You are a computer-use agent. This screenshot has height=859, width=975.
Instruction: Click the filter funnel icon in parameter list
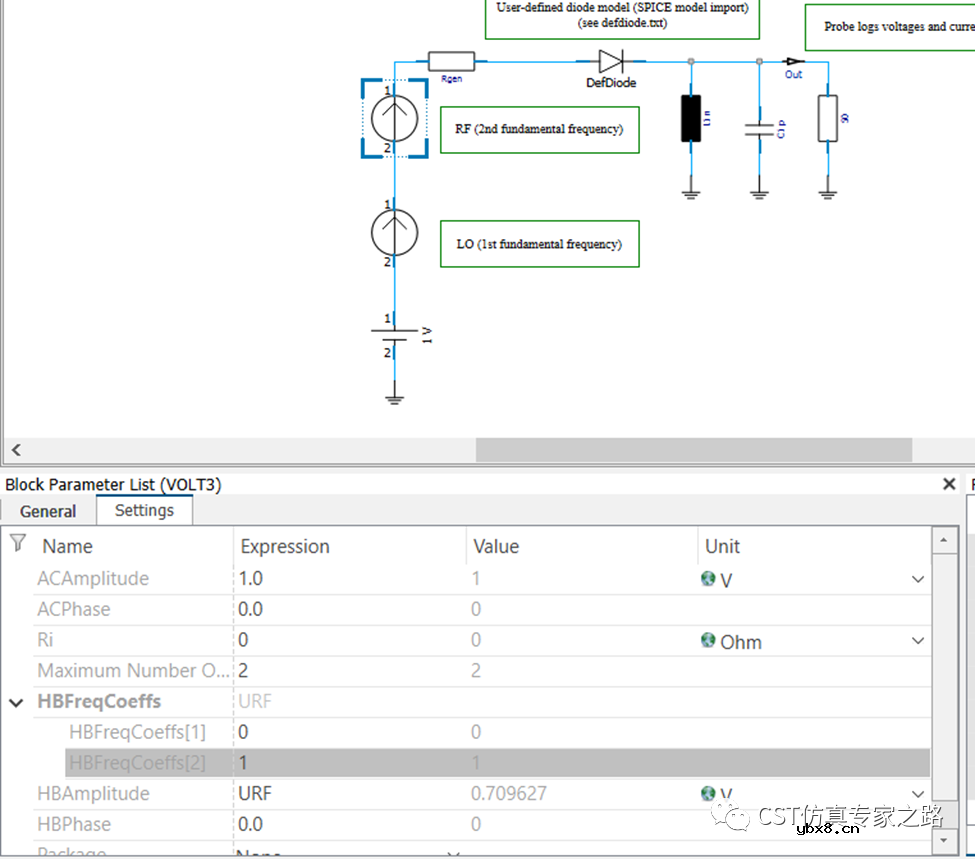[17, 543]
